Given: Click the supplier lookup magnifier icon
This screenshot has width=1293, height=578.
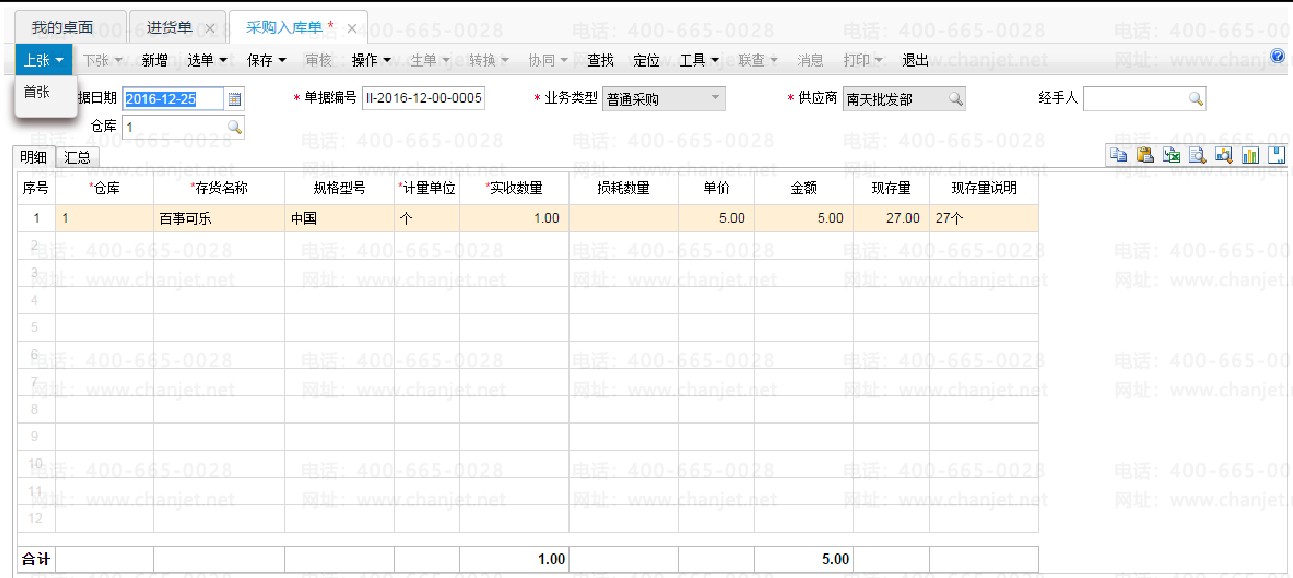Looking at the screenshot, I should (955, 99).
